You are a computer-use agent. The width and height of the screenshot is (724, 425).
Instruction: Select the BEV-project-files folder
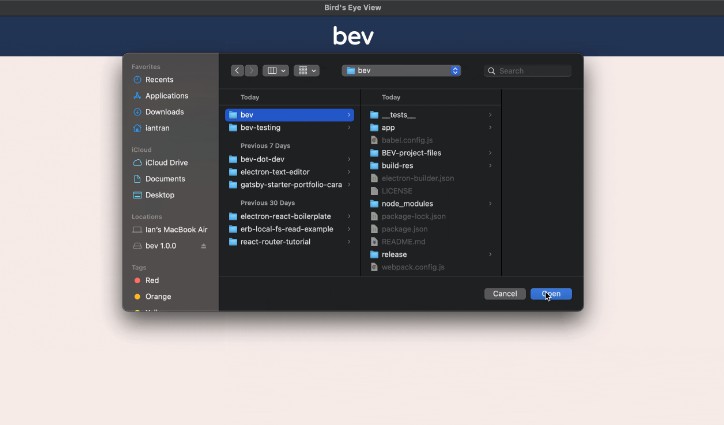[x=431, y=153]
